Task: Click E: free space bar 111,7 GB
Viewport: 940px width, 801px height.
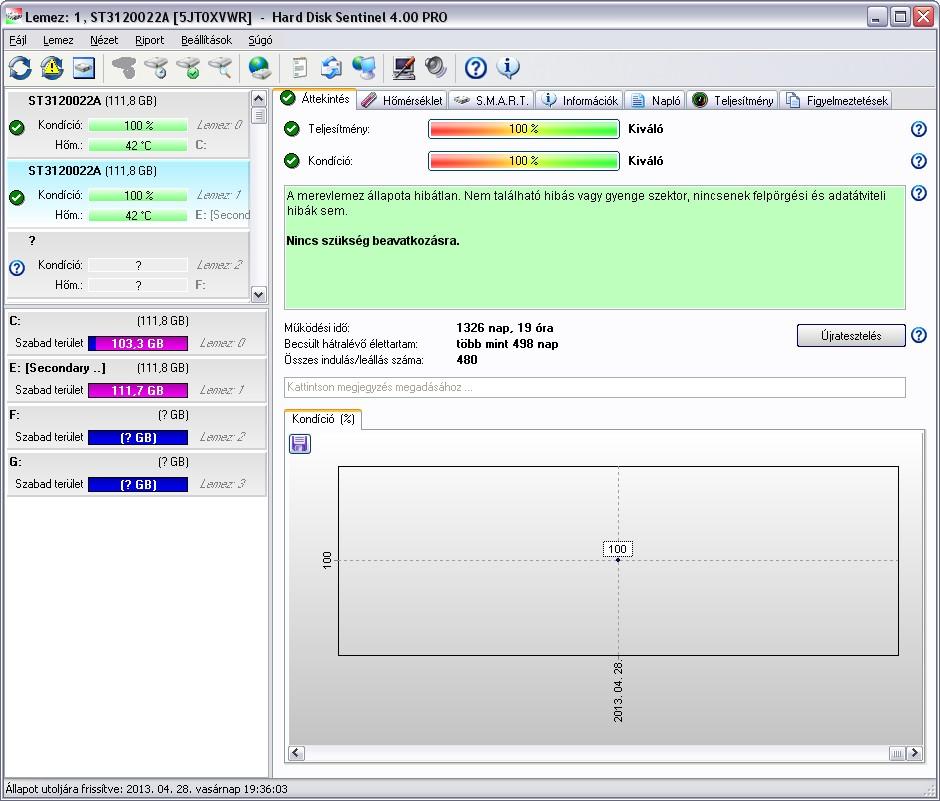Action: click(x=138, y=390)
